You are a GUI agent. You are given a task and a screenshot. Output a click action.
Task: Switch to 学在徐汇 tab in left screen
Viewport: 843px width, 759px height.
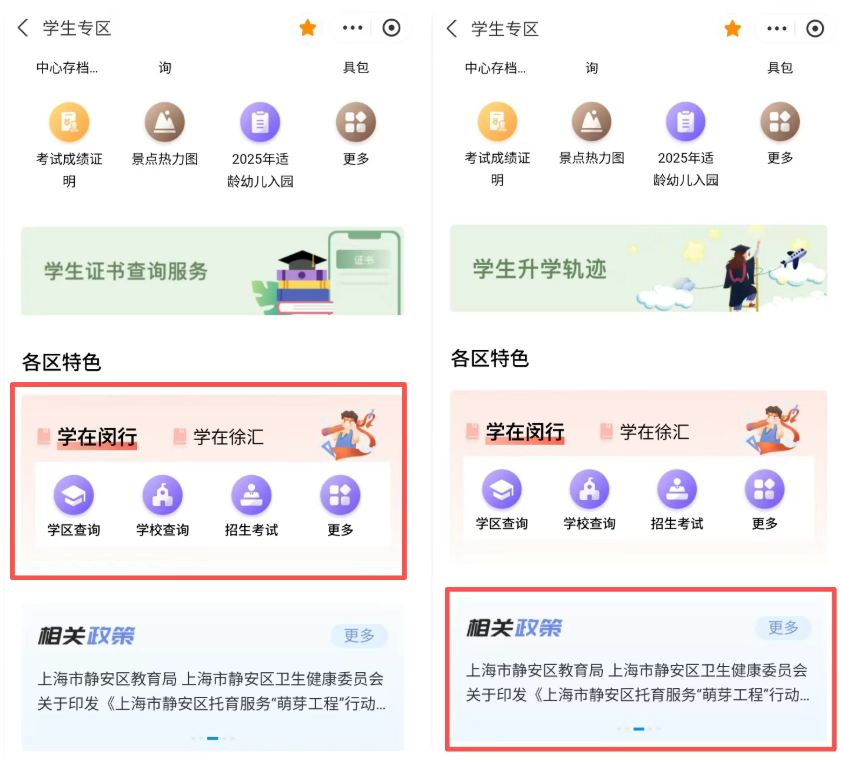228,437
